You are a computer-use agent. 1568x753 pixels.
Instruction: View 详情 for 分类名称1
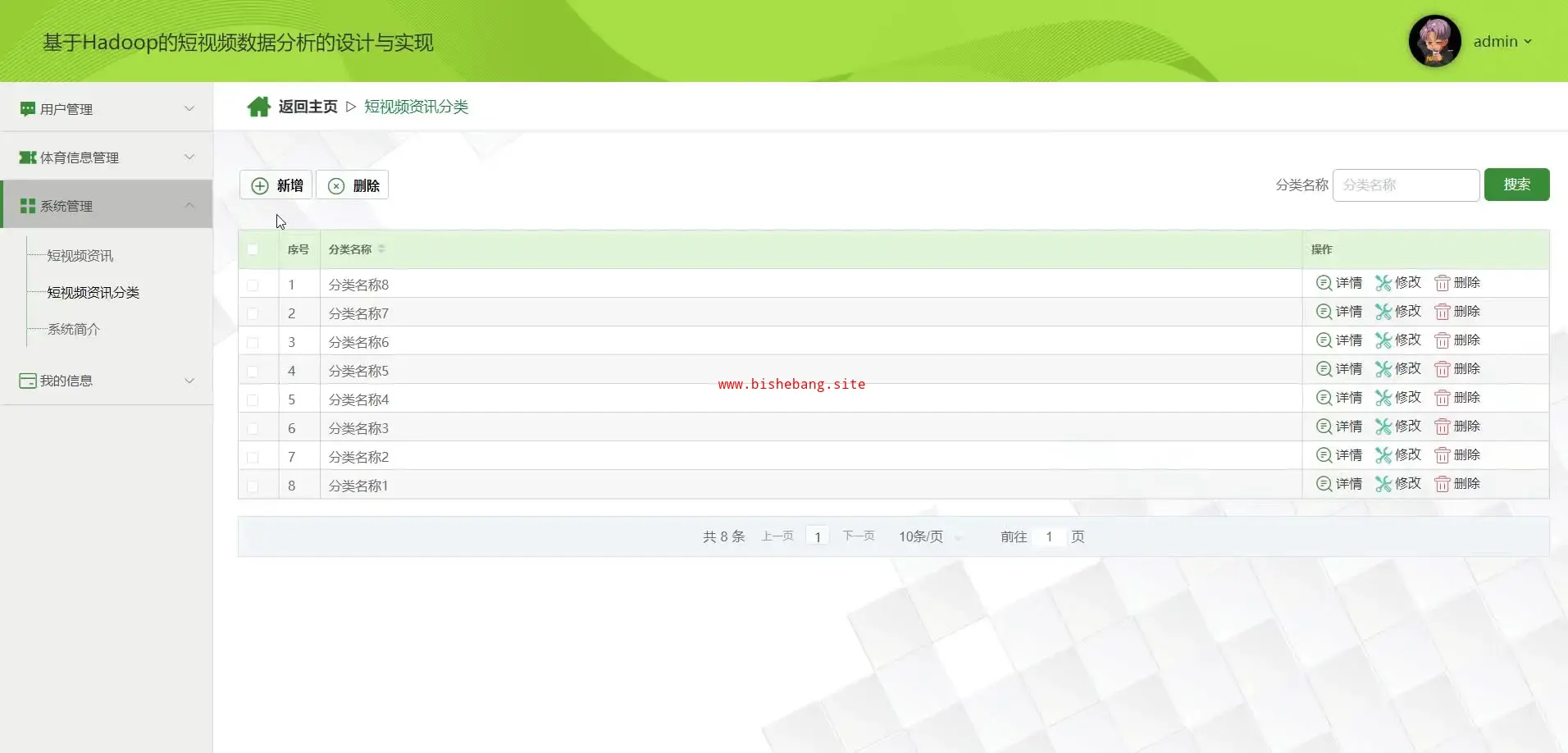click(x=1339, y=484)
